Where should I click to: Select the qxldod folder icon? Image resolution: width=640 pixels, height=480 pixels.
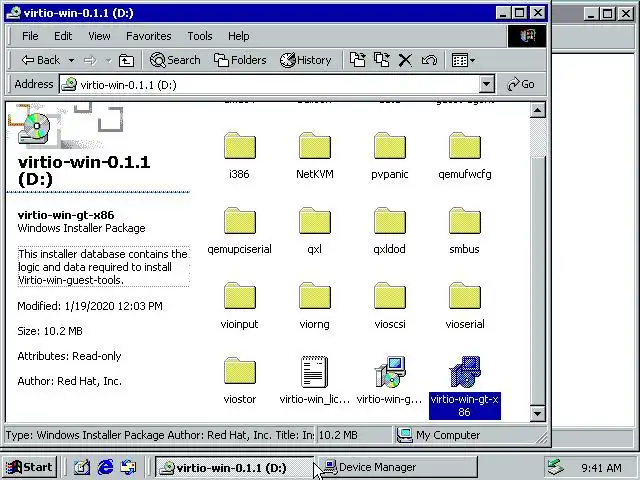pyautogui.click(x=390, y=221)
